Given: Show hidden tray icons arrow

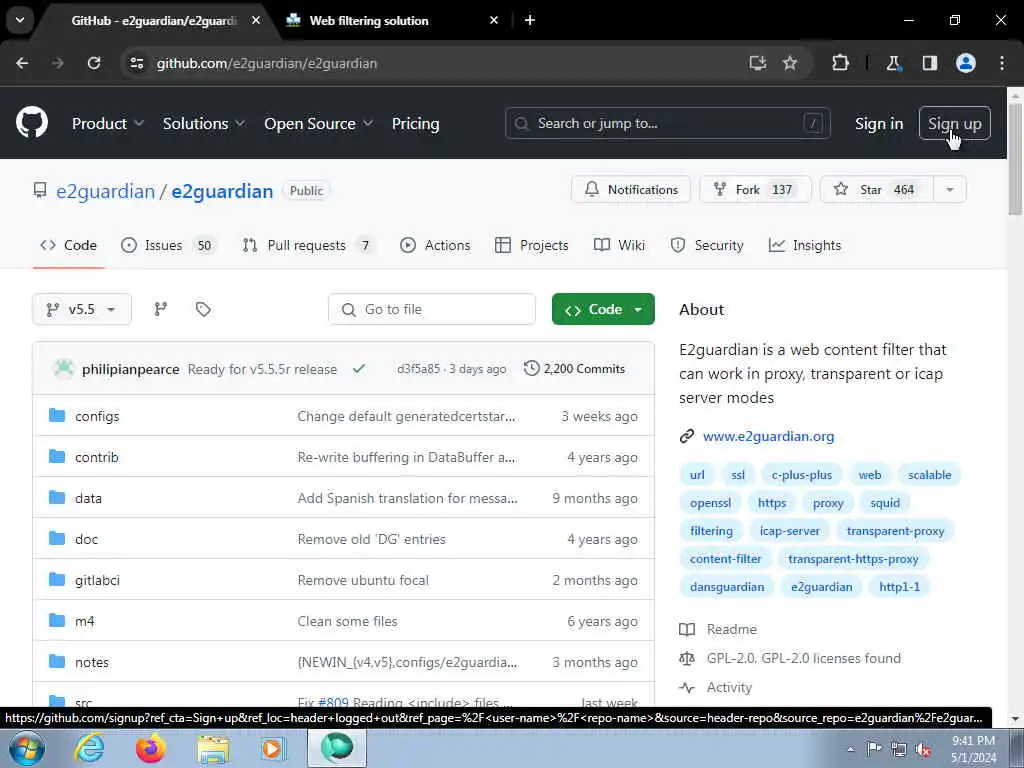Looking at the screenshot, I should click(850, 750).
